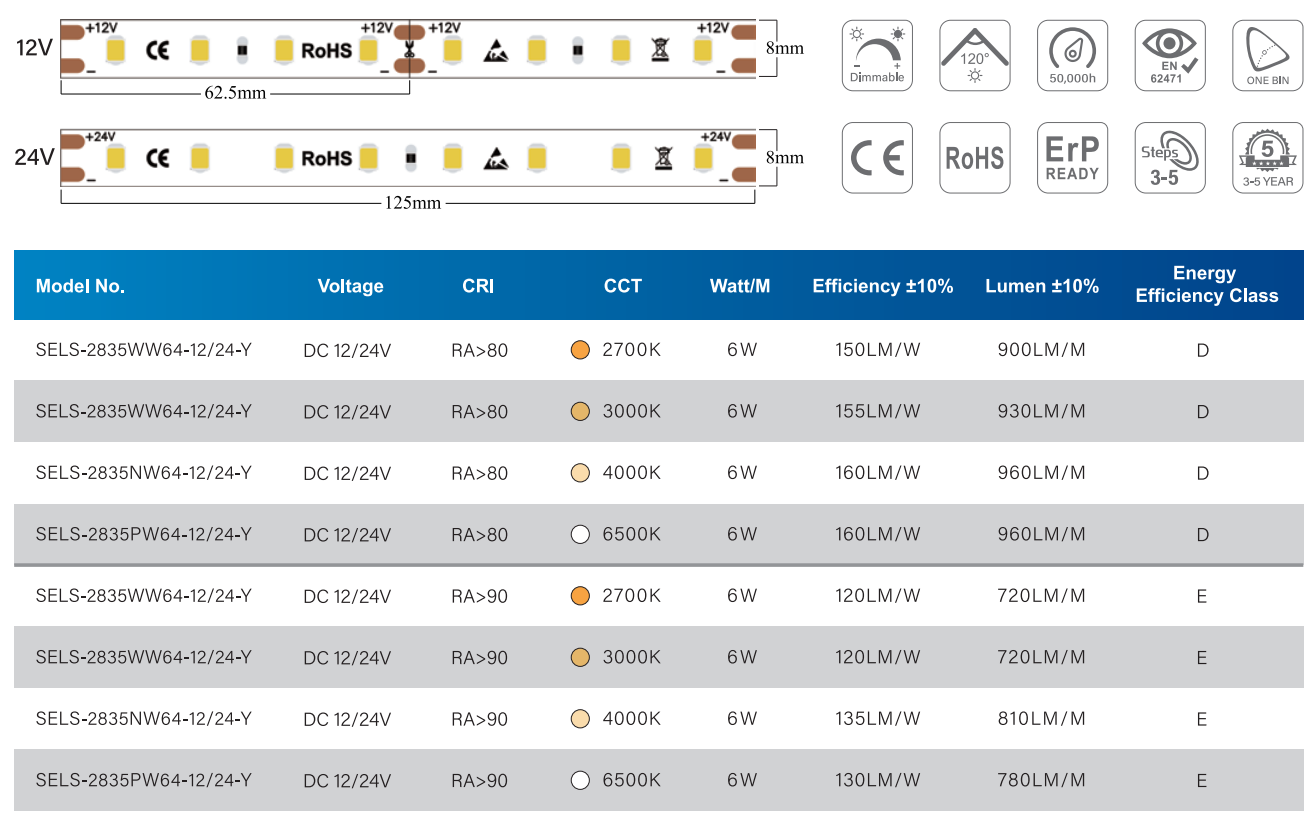Screen dimensions: 1315x820
Task: Click the Dimmable feature icon
Action: point(877,55)
